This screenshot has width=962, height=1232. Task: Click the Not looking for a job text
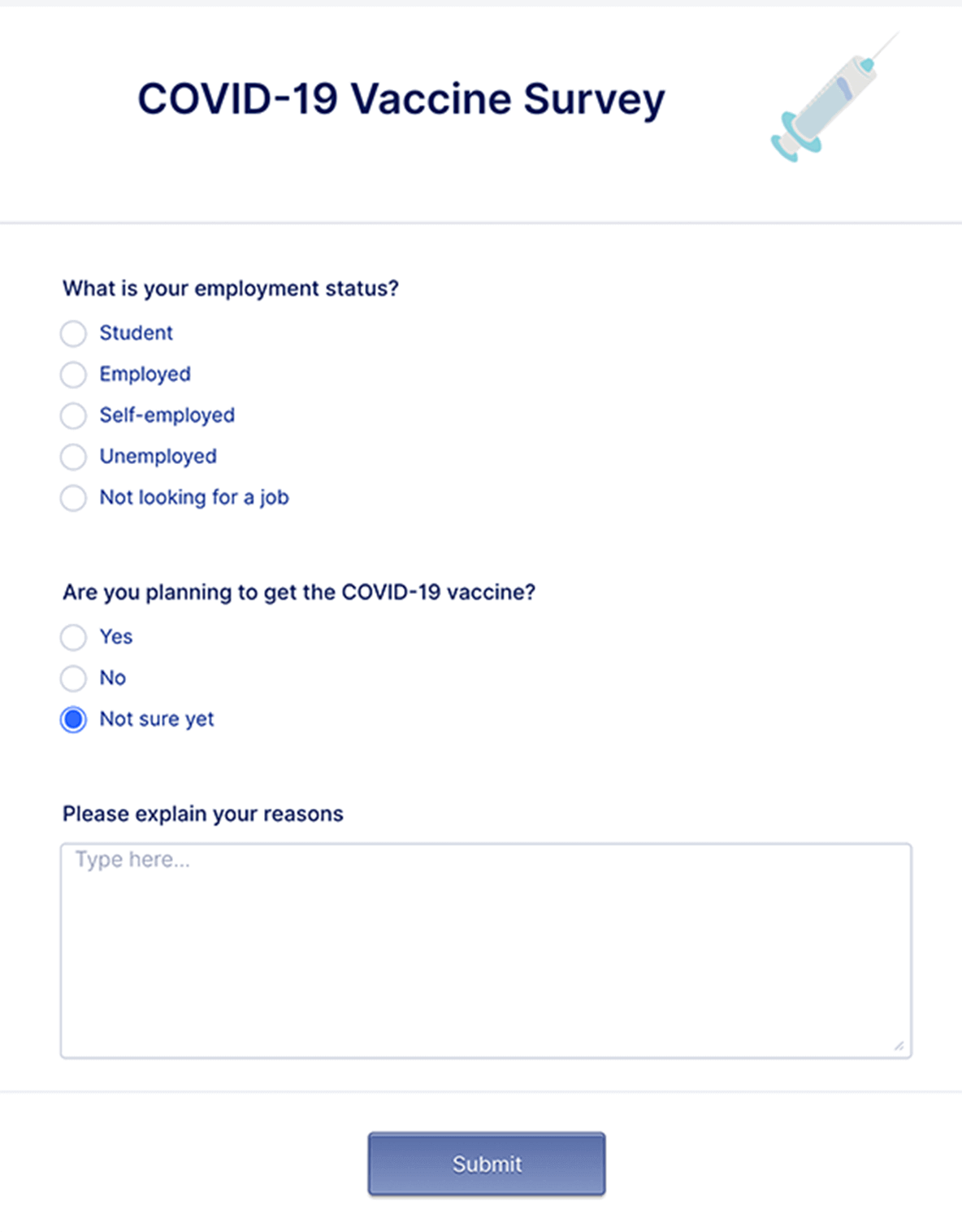[x=194, y=497]
